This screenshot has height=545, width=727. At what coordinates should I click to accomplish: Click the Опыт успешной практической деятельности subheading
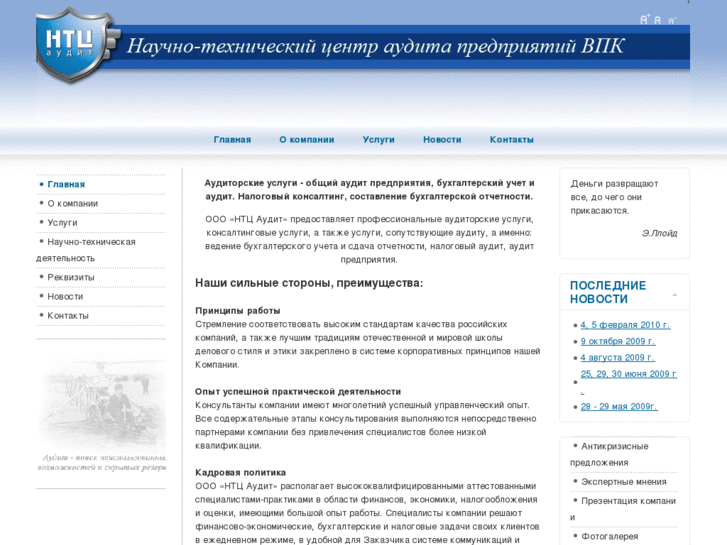[298, 391]
